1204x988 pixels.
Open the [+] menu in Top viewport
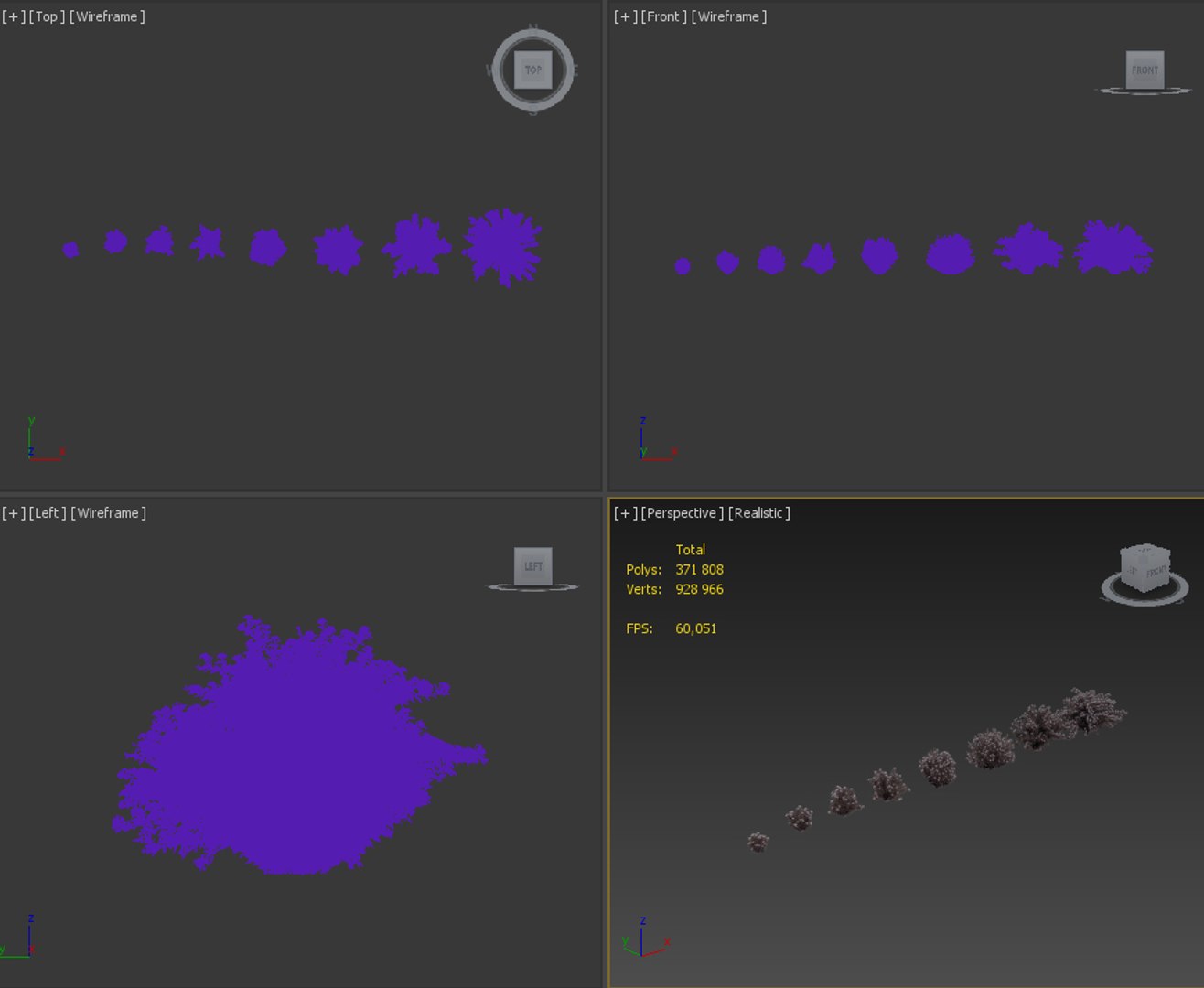click(x=14, y=16)
